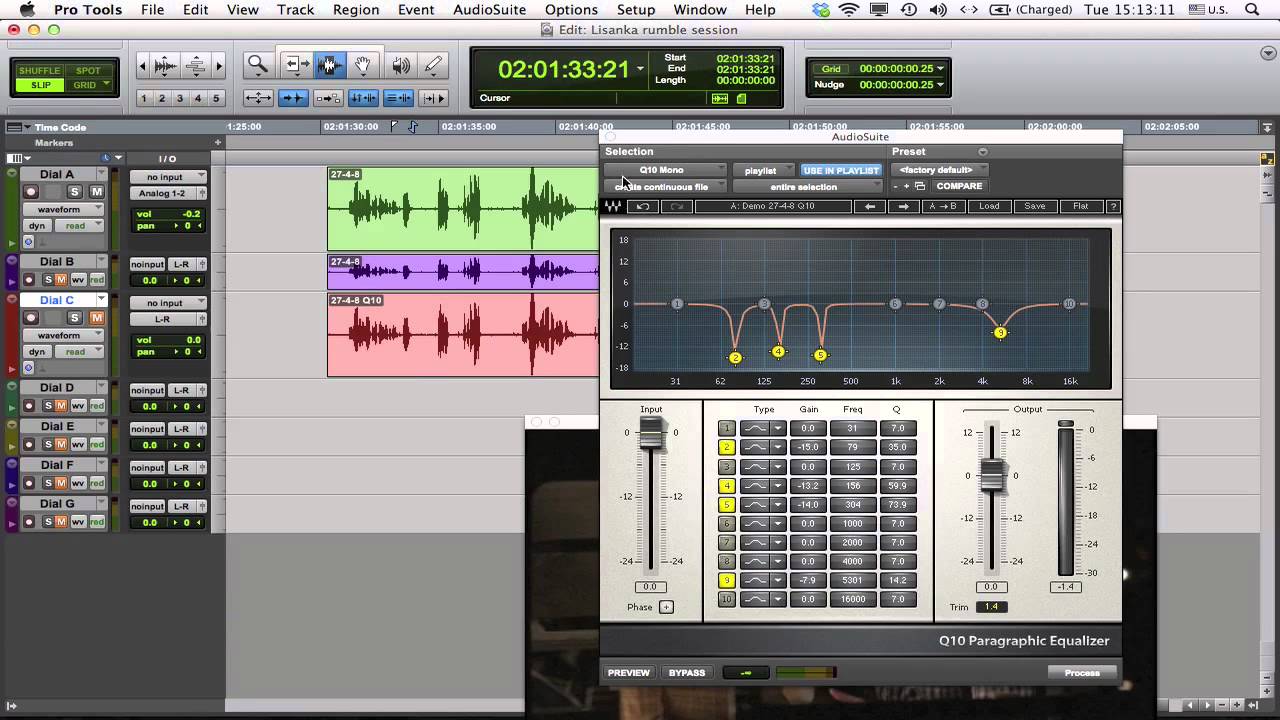
Task: Open Dial A no input selector
Action: point(167,177)
